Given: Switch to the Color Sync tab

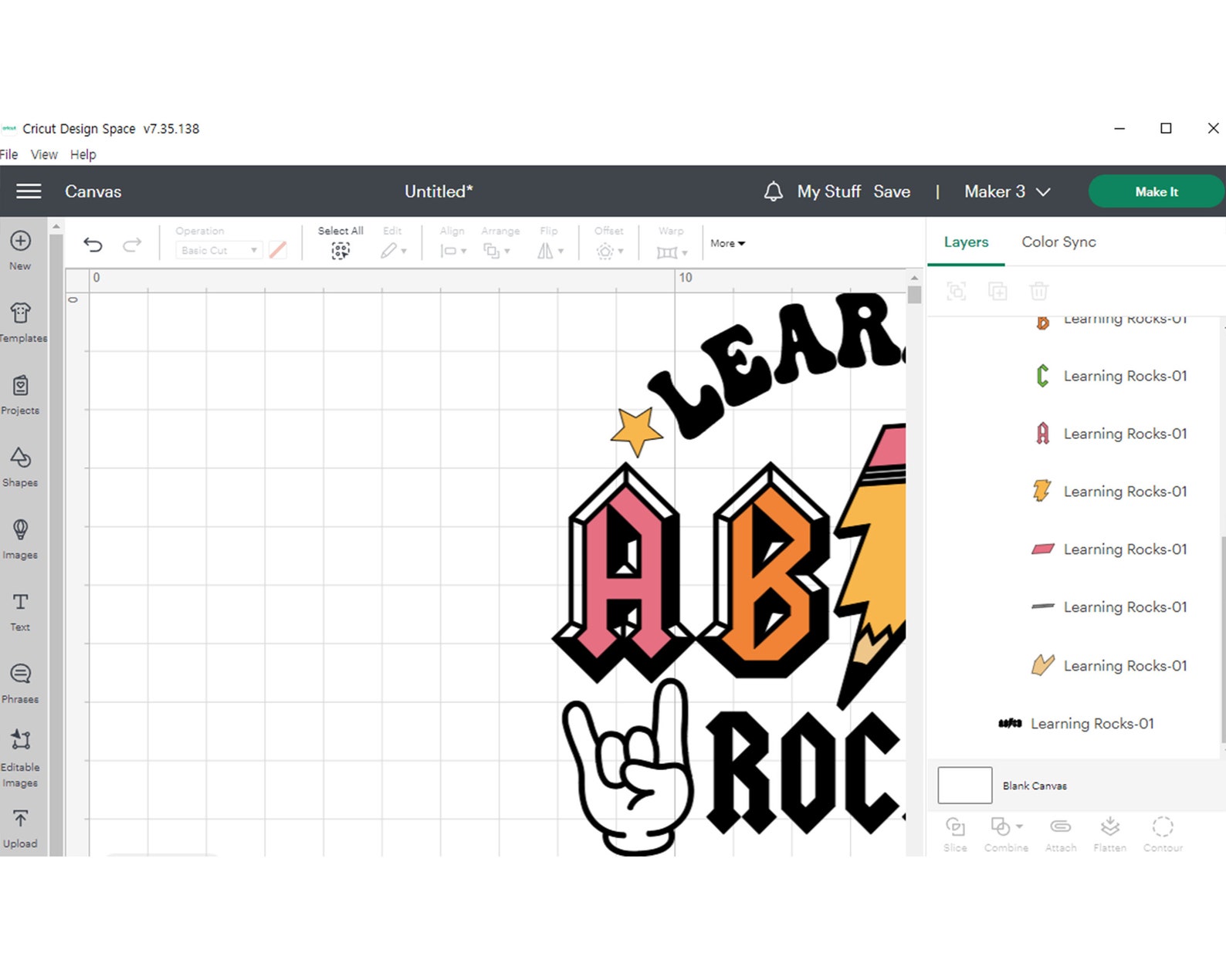Looking at the screenshot, I should (1058, 242).
